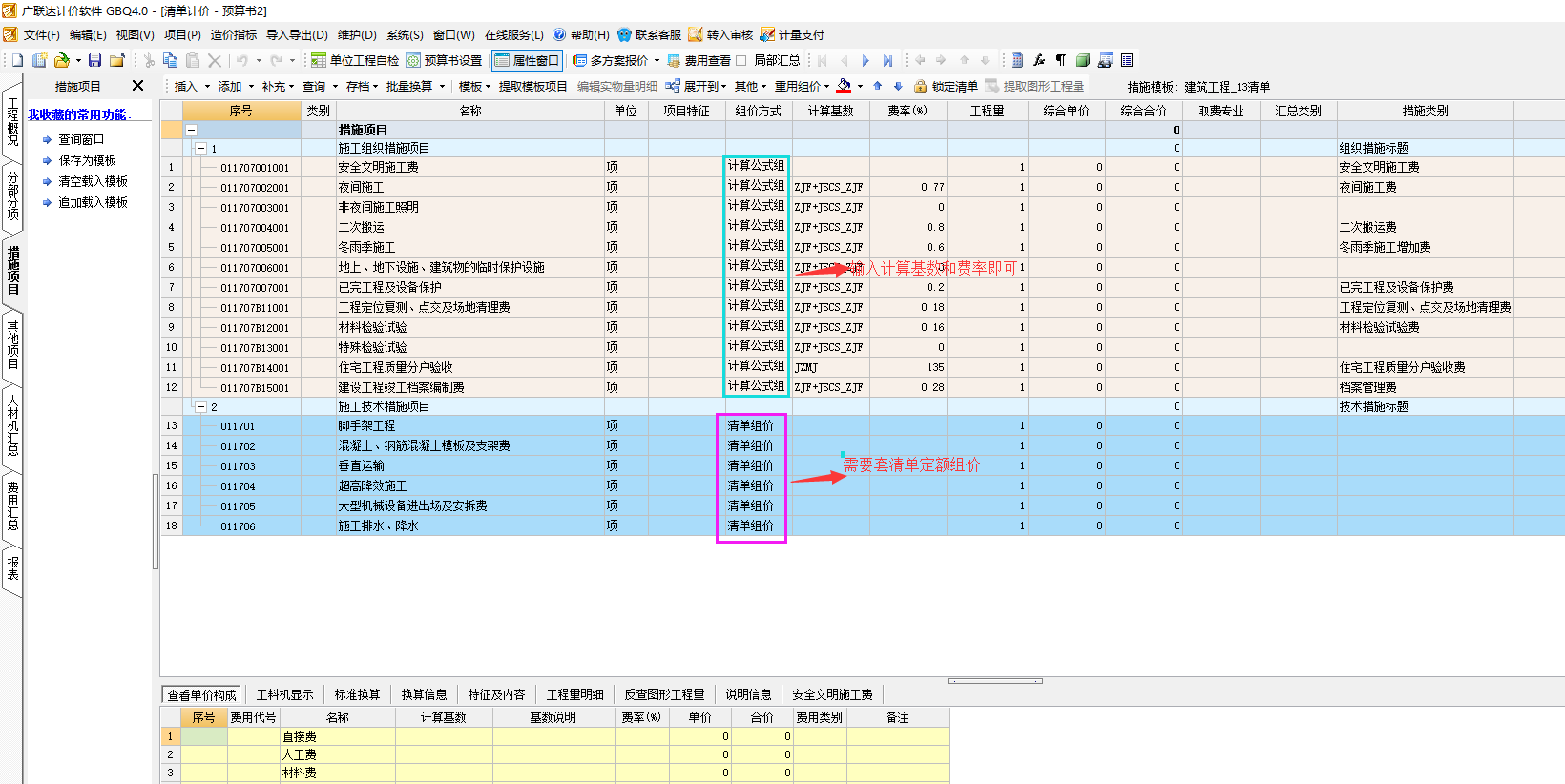This screenshot has height=784, width=1565.
Task: Click the Redo arrow icon
Action: tap(277, 60)
